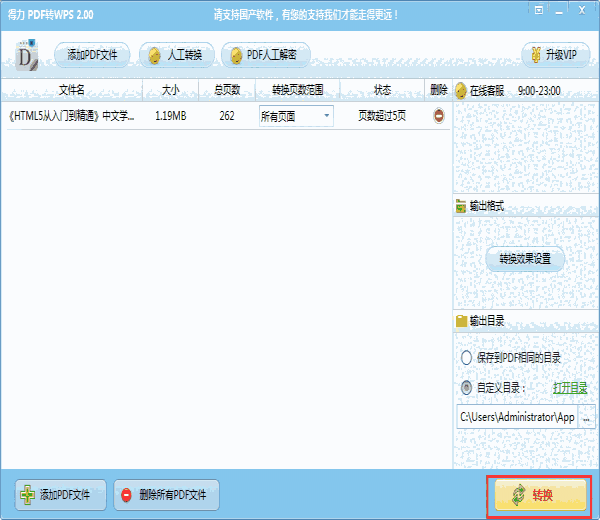This screenshot has width=600, height=520.
Task: Click the 删除 column header
Action: coord(439,90)
